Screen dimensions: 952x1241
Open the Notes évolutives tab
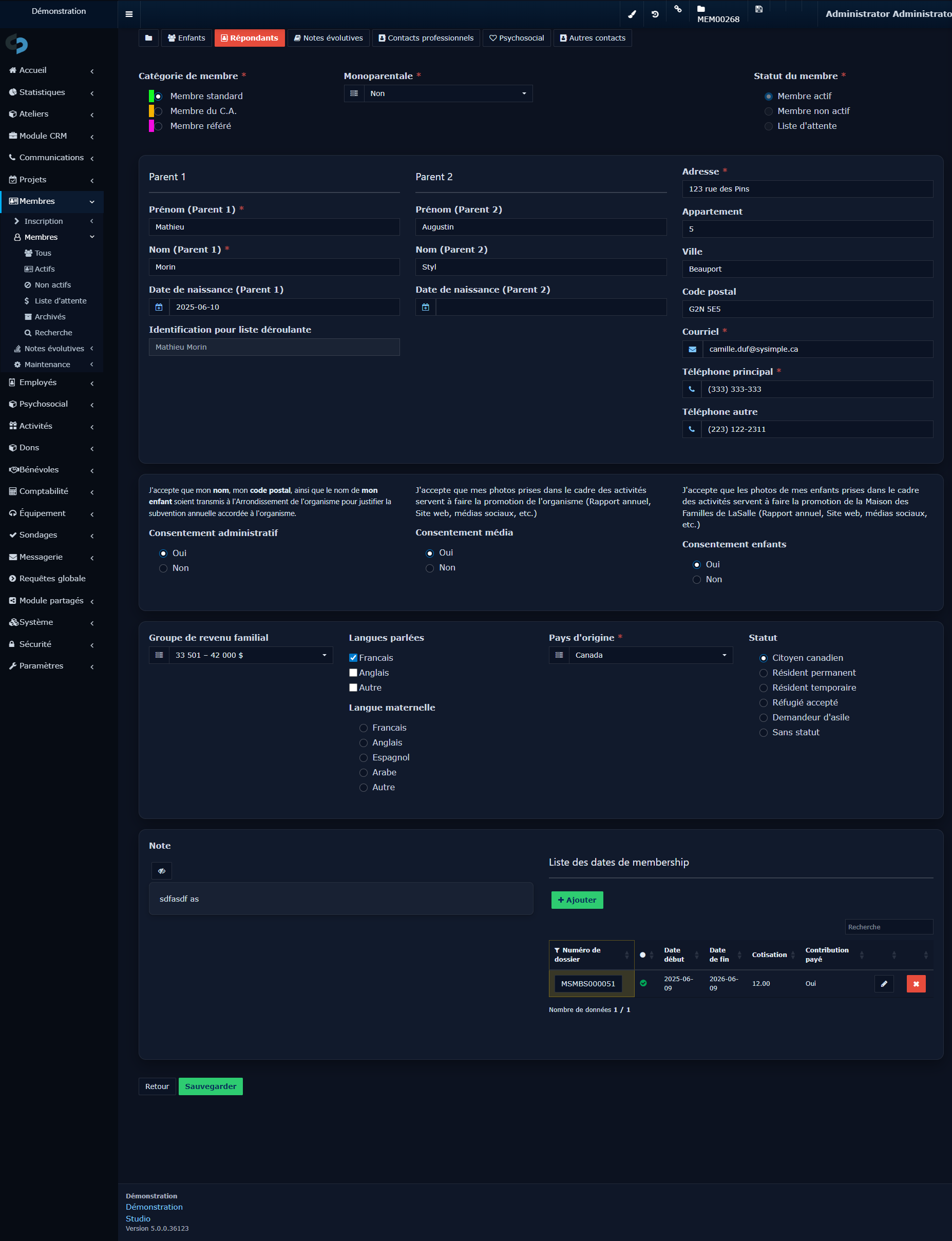329,38
